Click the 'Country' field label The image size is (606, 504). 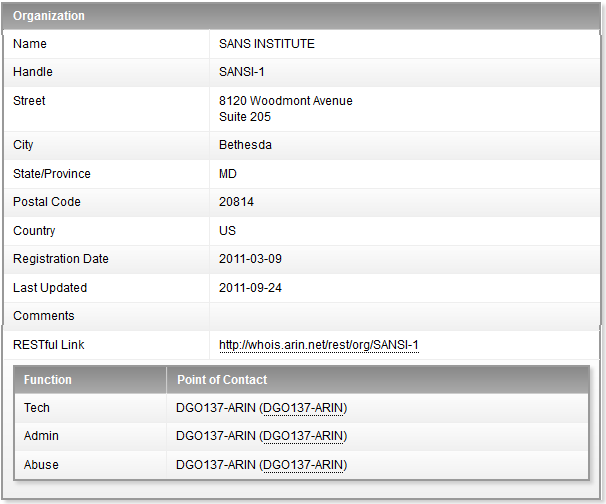tap(34, 231)
